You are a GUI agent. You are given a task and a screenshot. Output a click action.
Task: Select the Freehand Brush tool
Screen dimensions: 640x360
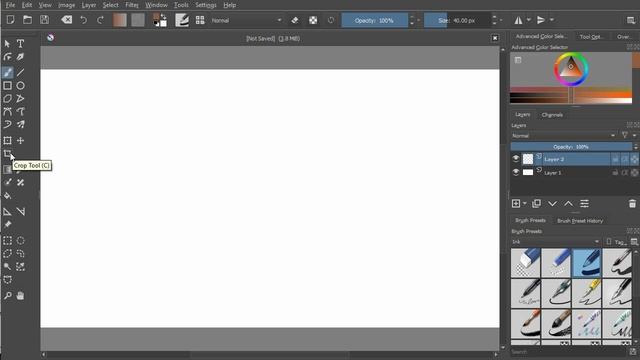[7, 73]
